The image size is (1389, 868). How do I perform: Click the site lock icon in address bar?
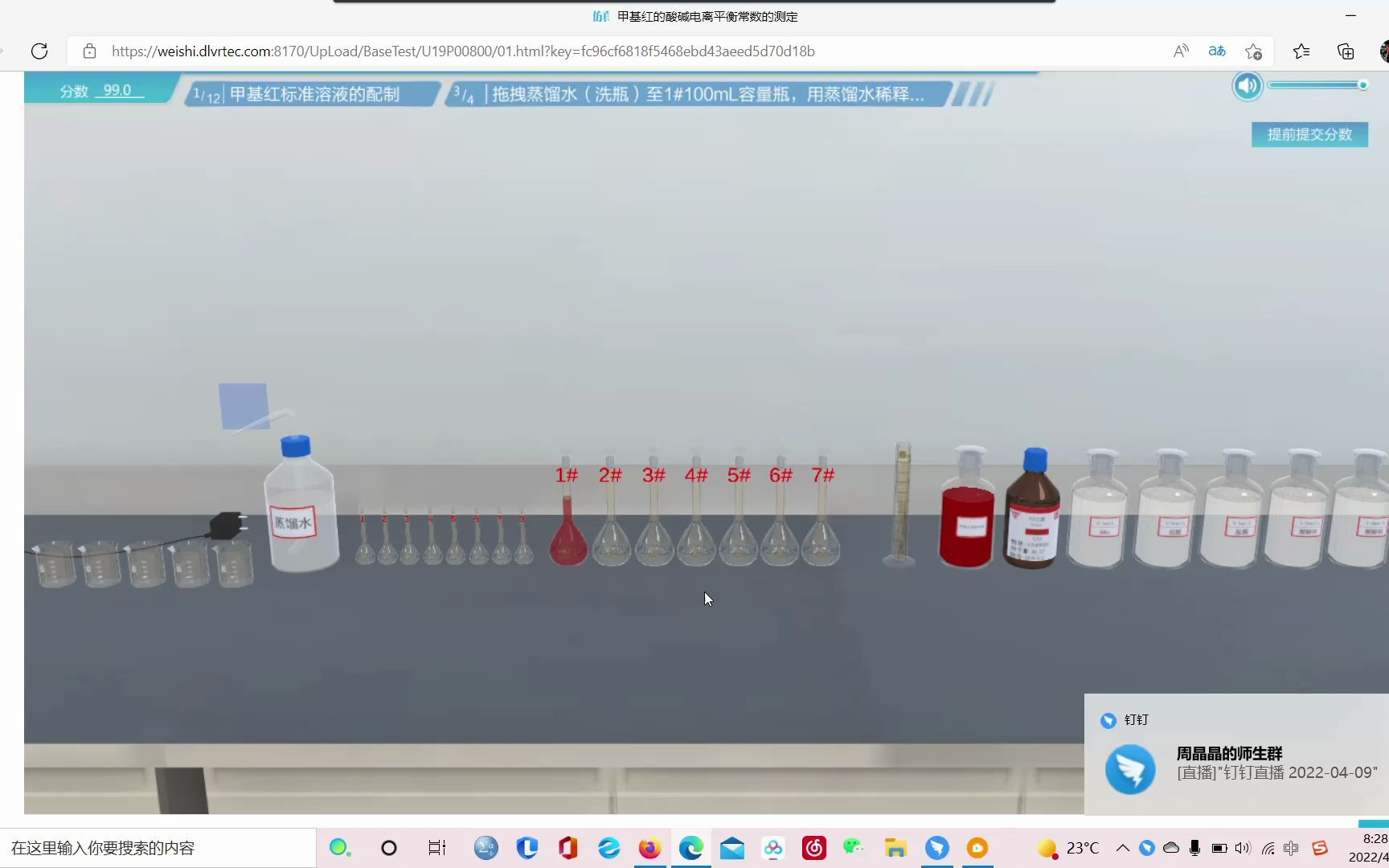(x=90, y=51)
